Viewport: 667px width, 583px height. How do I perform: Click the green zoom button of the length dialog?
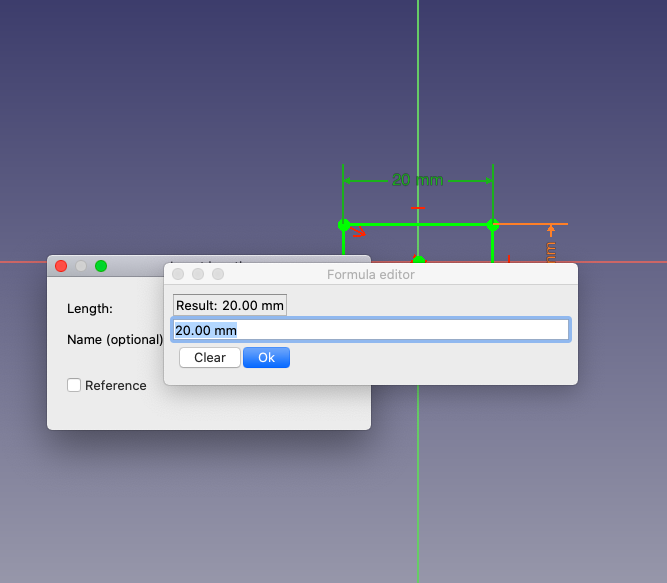pyautogui.click(x=101, y=266)
